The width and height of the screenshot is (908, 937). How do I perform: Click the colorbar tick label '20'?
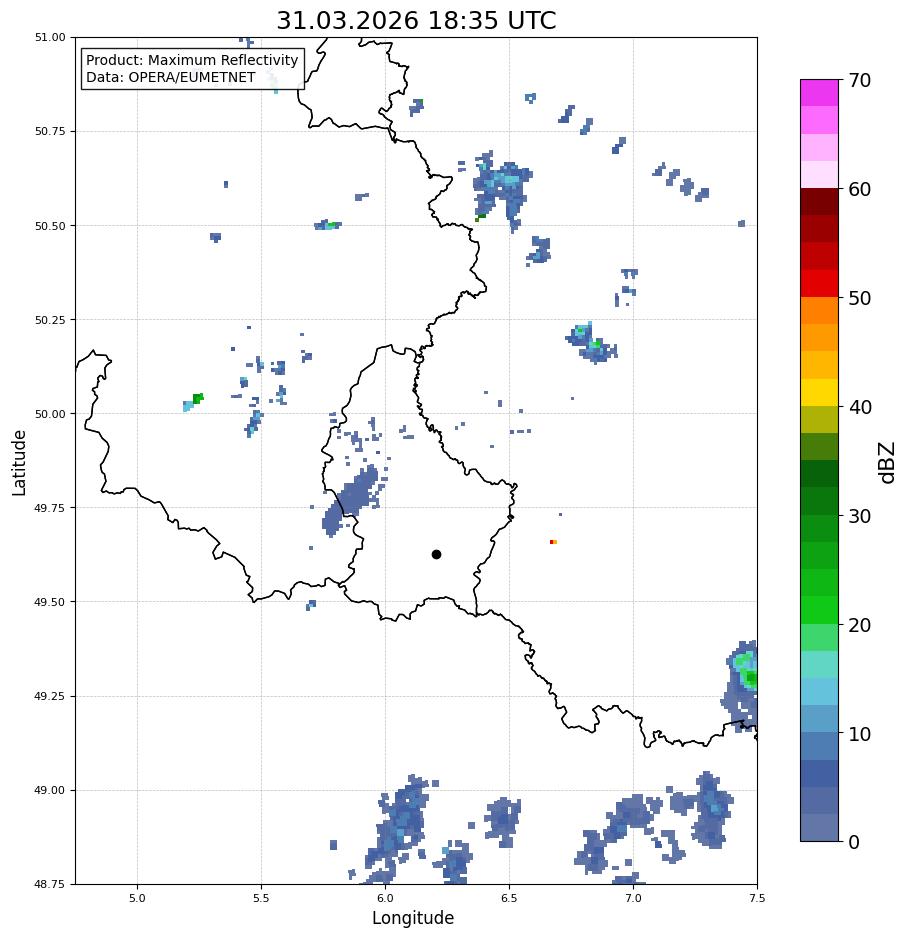tap(860, 625)
